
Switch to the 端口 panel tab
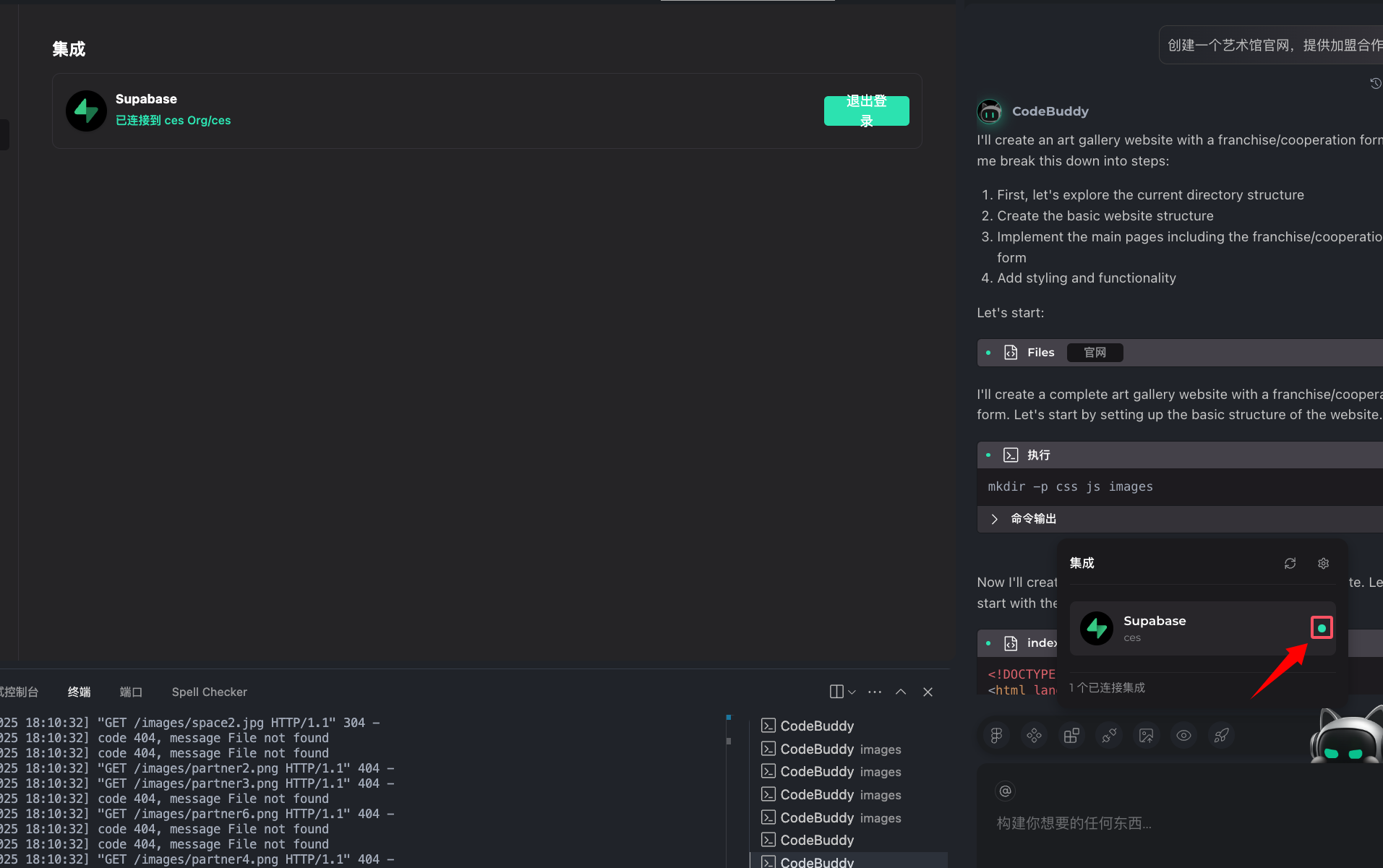131,692
